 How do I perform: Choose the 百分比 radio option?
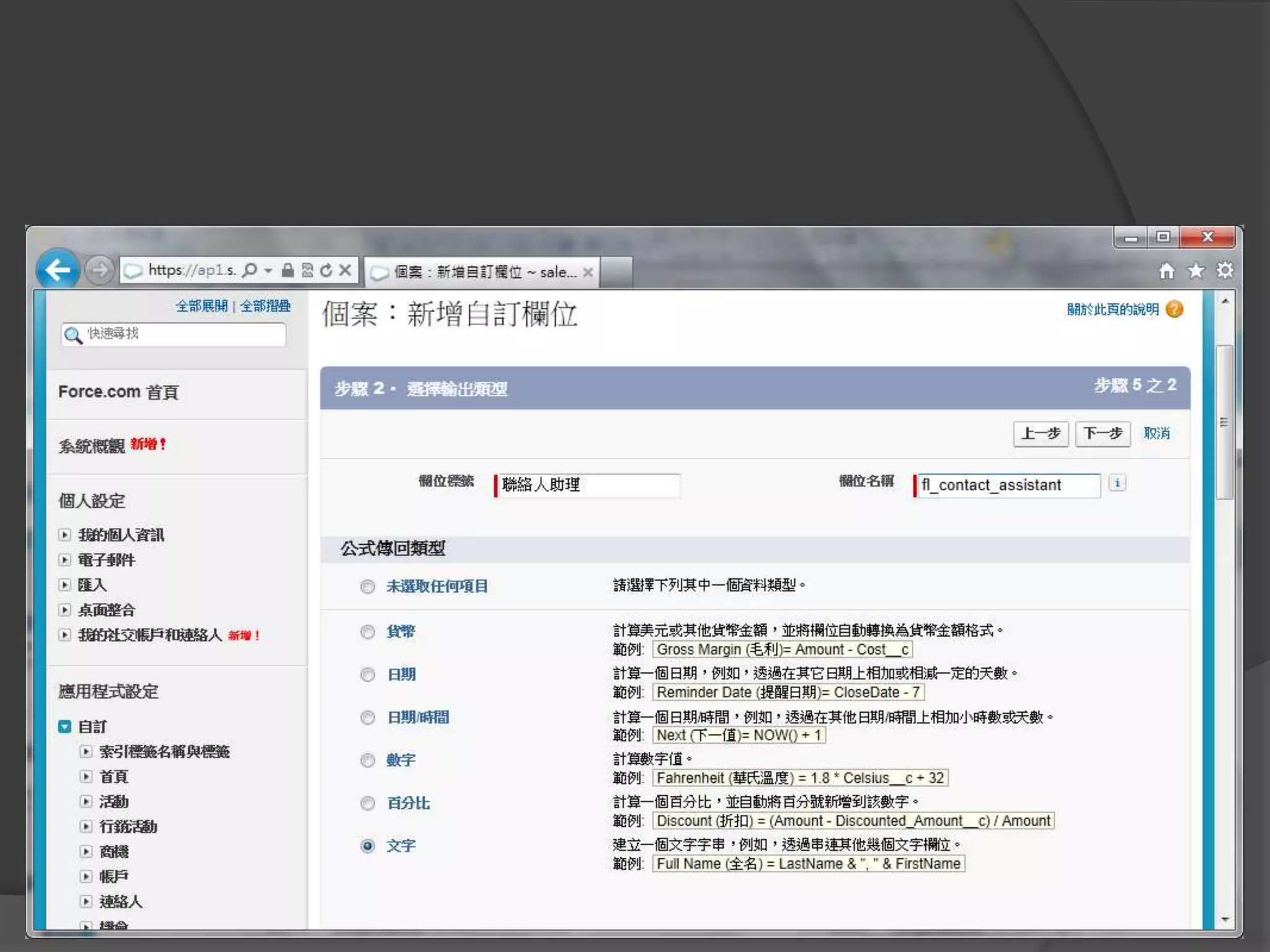(x=368, y=803)
